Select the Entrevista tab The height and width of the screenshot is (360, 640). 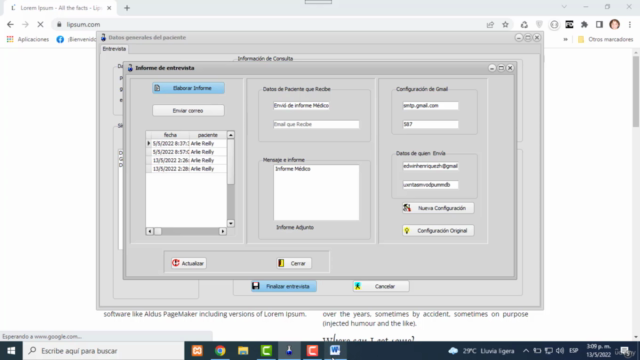tap(114, 49)
